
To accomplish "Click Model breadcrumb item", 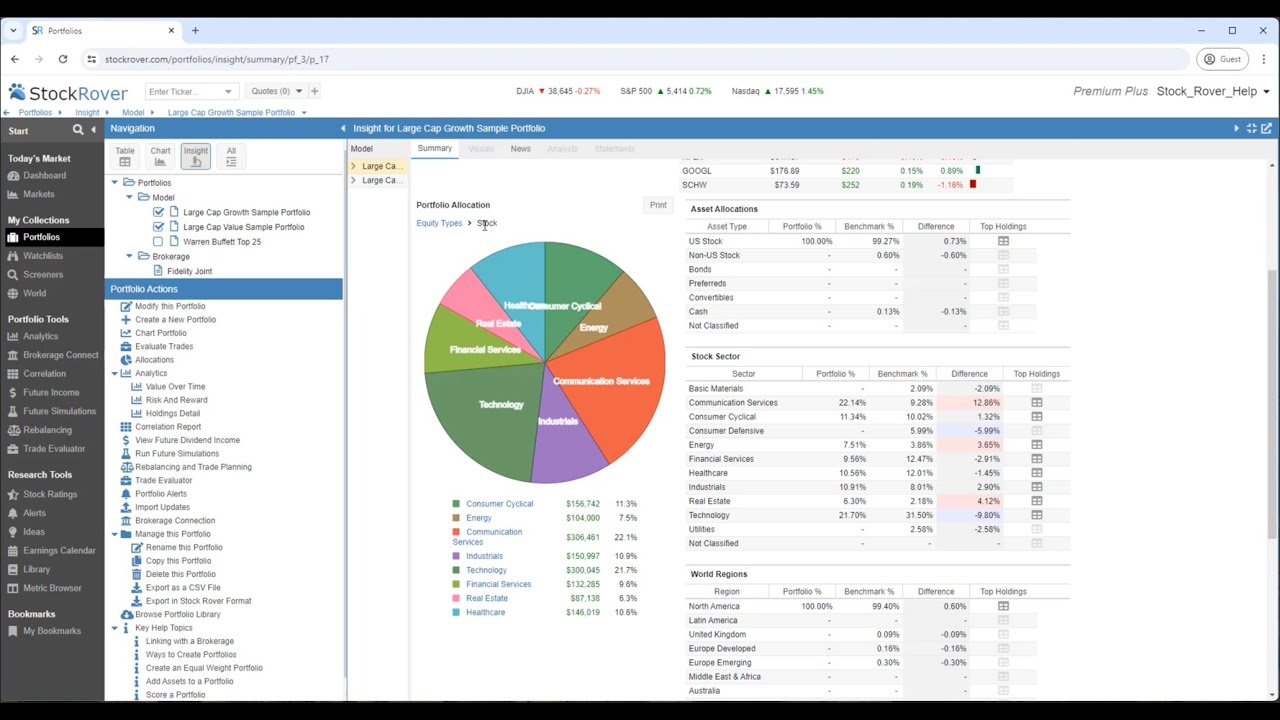I will (x=133, y=112).
